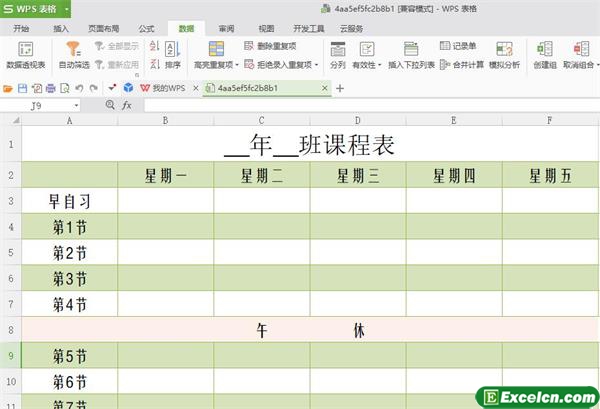600x409 pixels.
Task: Click the save icon in quick access toolbar
Action: point(22,88)
